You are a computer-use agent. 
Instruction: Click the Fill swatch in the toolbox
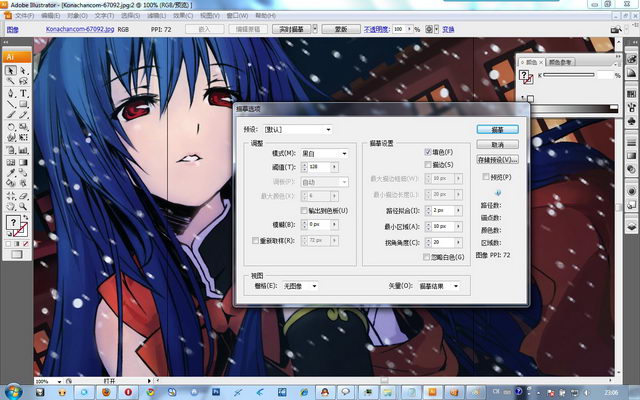(x=13, y=222)
